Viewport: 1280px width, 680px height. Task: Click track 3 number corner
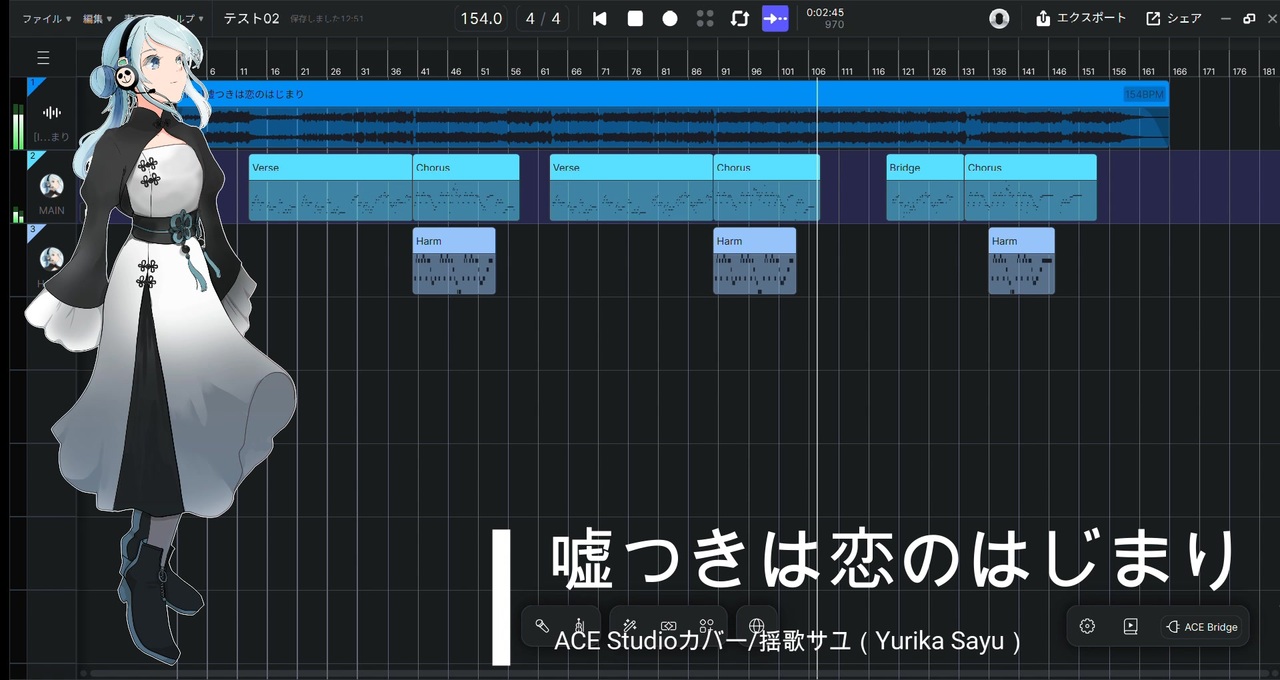[32, 230]
